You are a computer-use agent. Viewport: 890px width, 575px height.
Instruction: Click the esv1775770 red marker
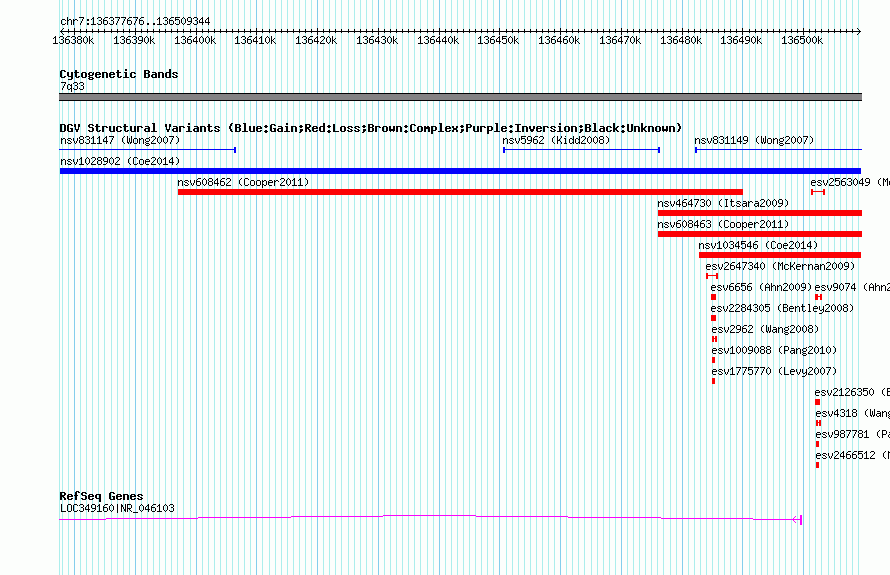coord(713,381)
